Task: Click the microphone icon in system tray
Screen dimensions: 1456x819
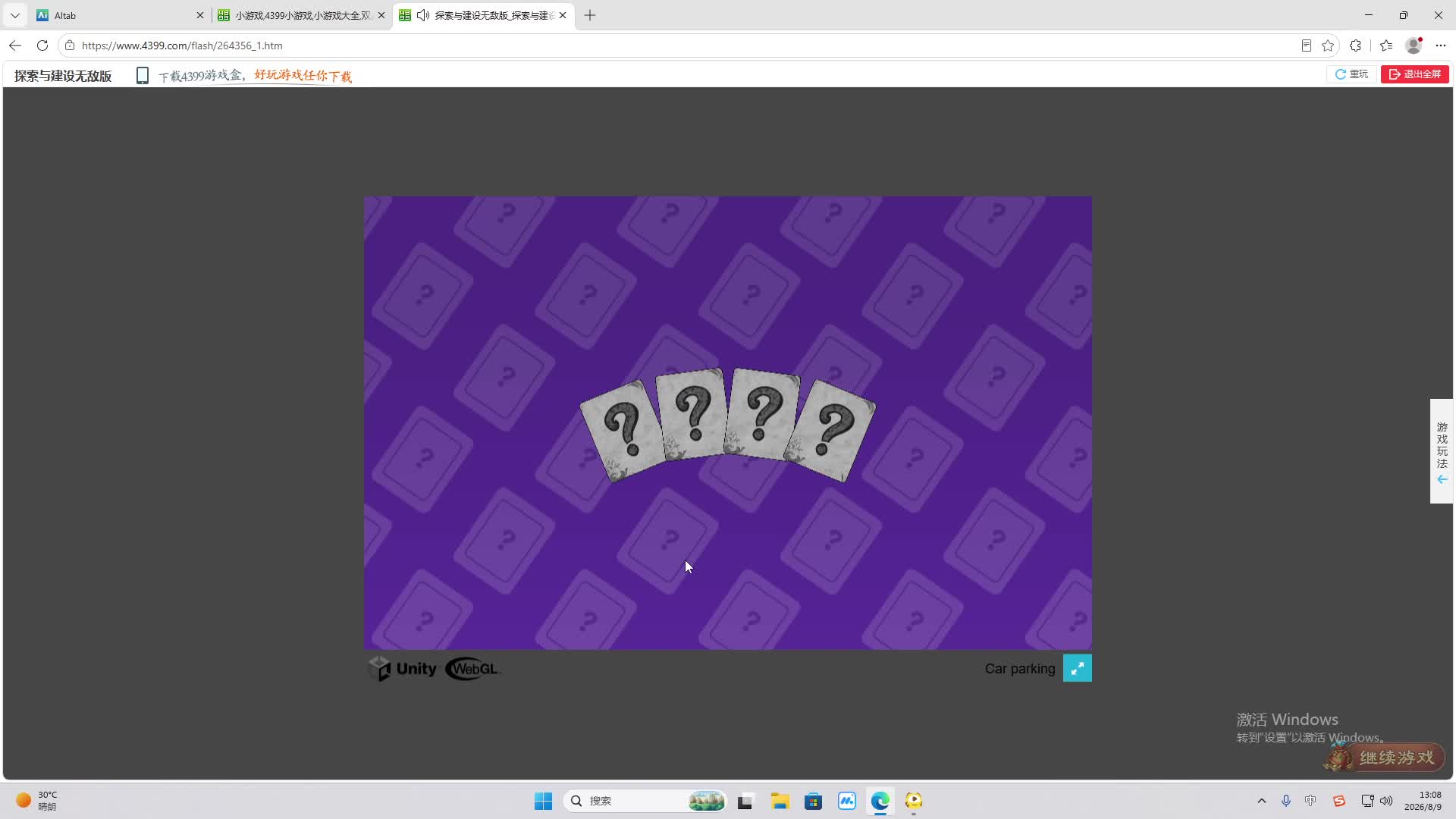Action: coord(1286,801)
